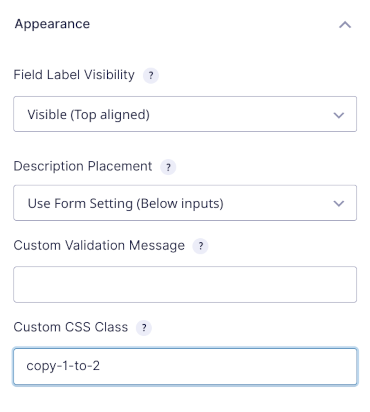
Task: Click the Appearance section heading
Action: point(52,24)
